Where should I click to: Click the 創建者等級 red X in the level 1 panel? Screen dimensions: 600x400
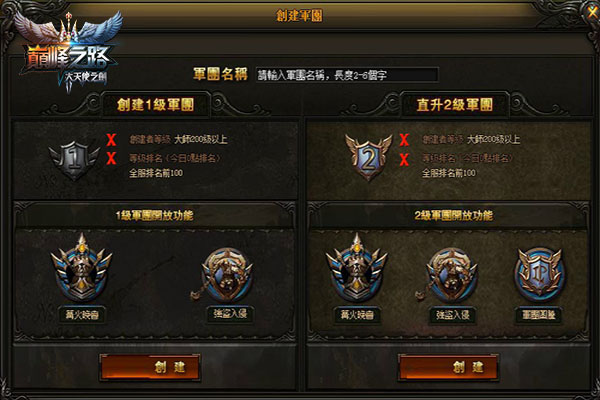click(111, 140)
